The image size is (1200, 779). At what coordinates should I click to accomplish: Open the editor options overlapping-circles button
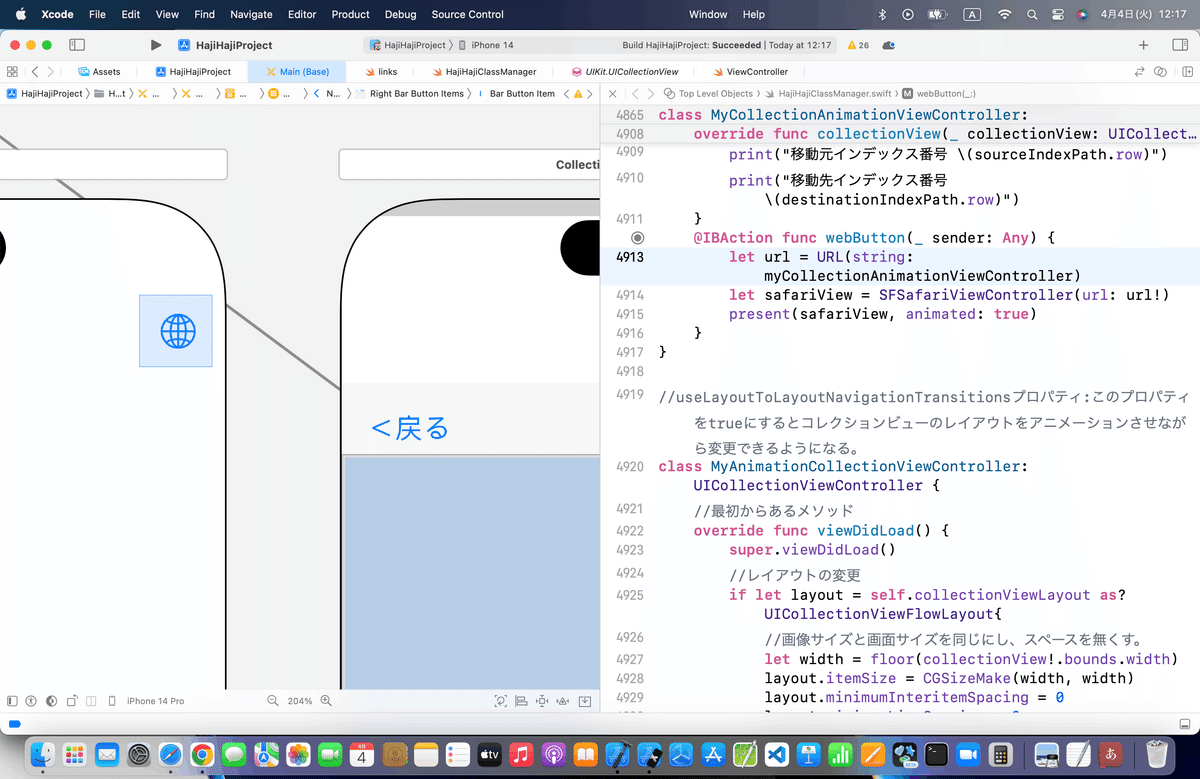1160,72
